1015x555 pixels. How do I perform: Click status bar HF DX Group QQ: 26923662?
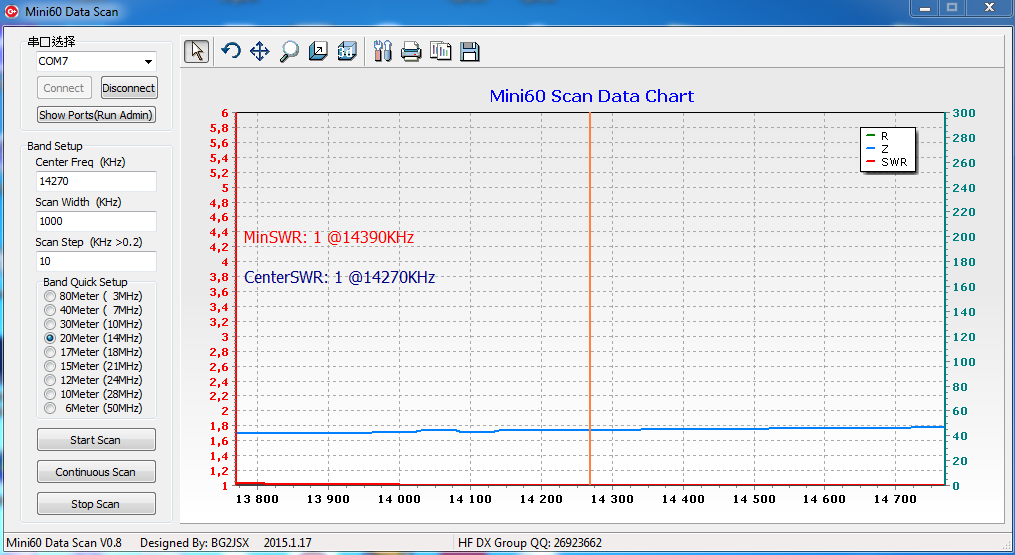pyautogui.click(x=530, y=543)
